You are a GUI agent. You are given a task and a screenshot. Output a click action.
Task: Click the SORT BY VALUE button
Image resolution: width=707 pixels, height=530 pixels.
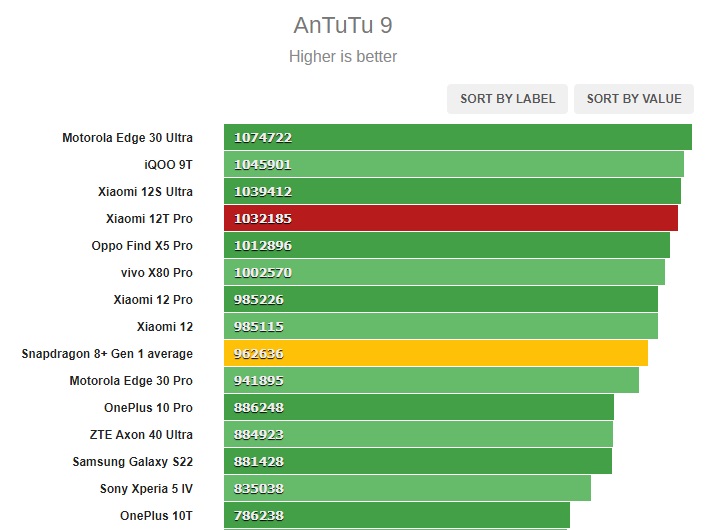[x=634, y=99]
